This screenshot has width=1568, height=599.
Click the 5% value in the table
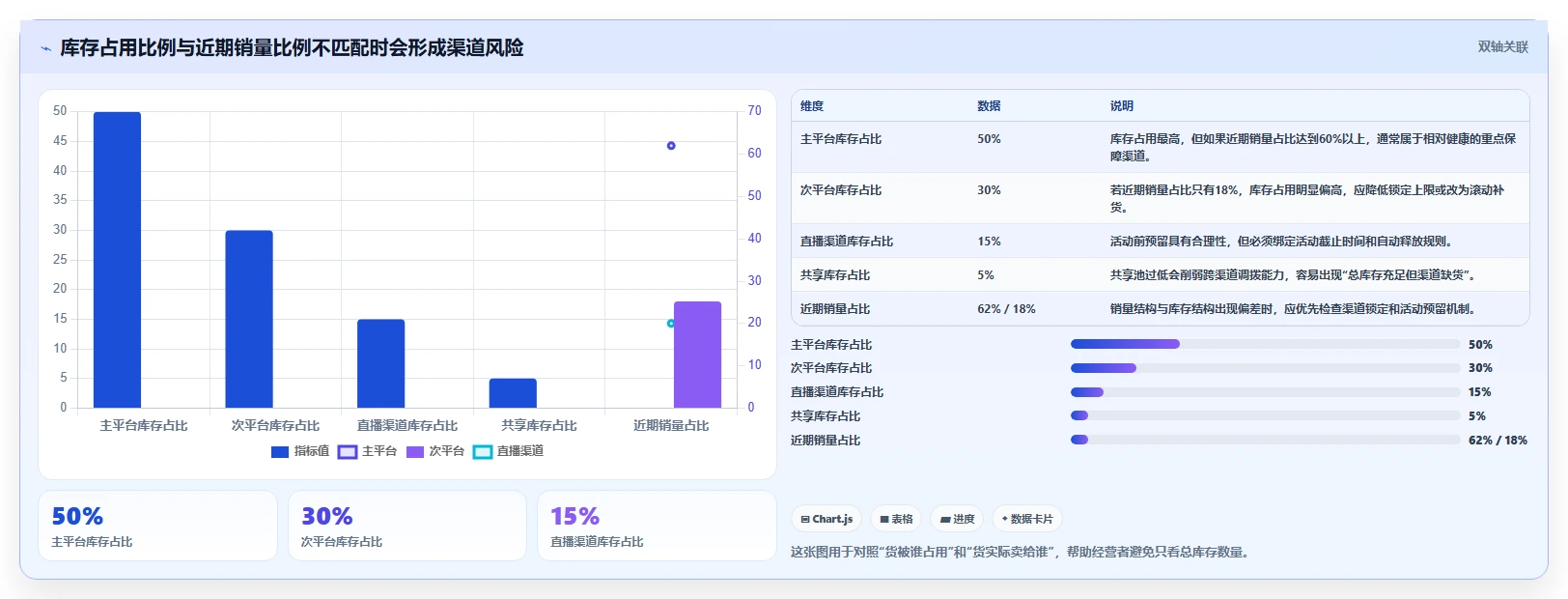click(986, 275)
